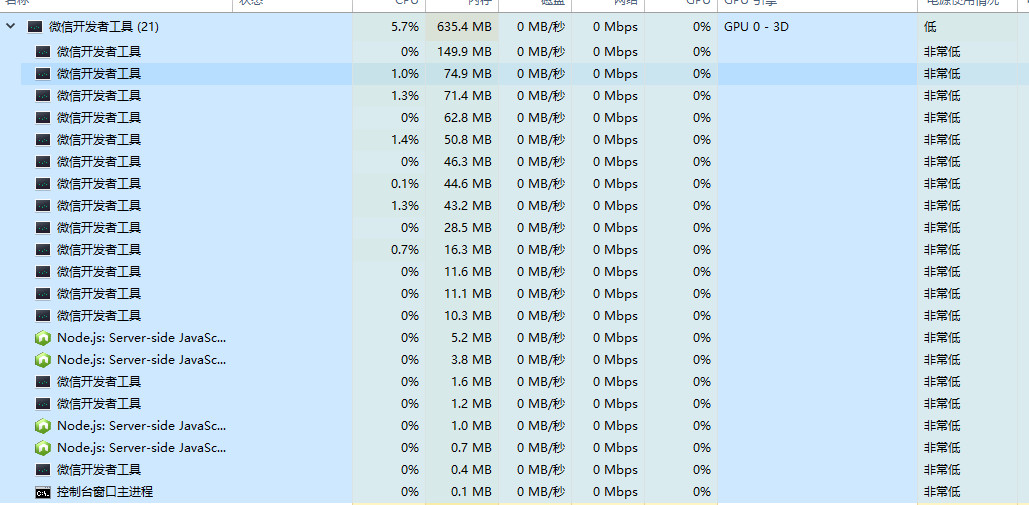
Task: Click the icon of the 0.4 MB process
Action: point(43,470)
